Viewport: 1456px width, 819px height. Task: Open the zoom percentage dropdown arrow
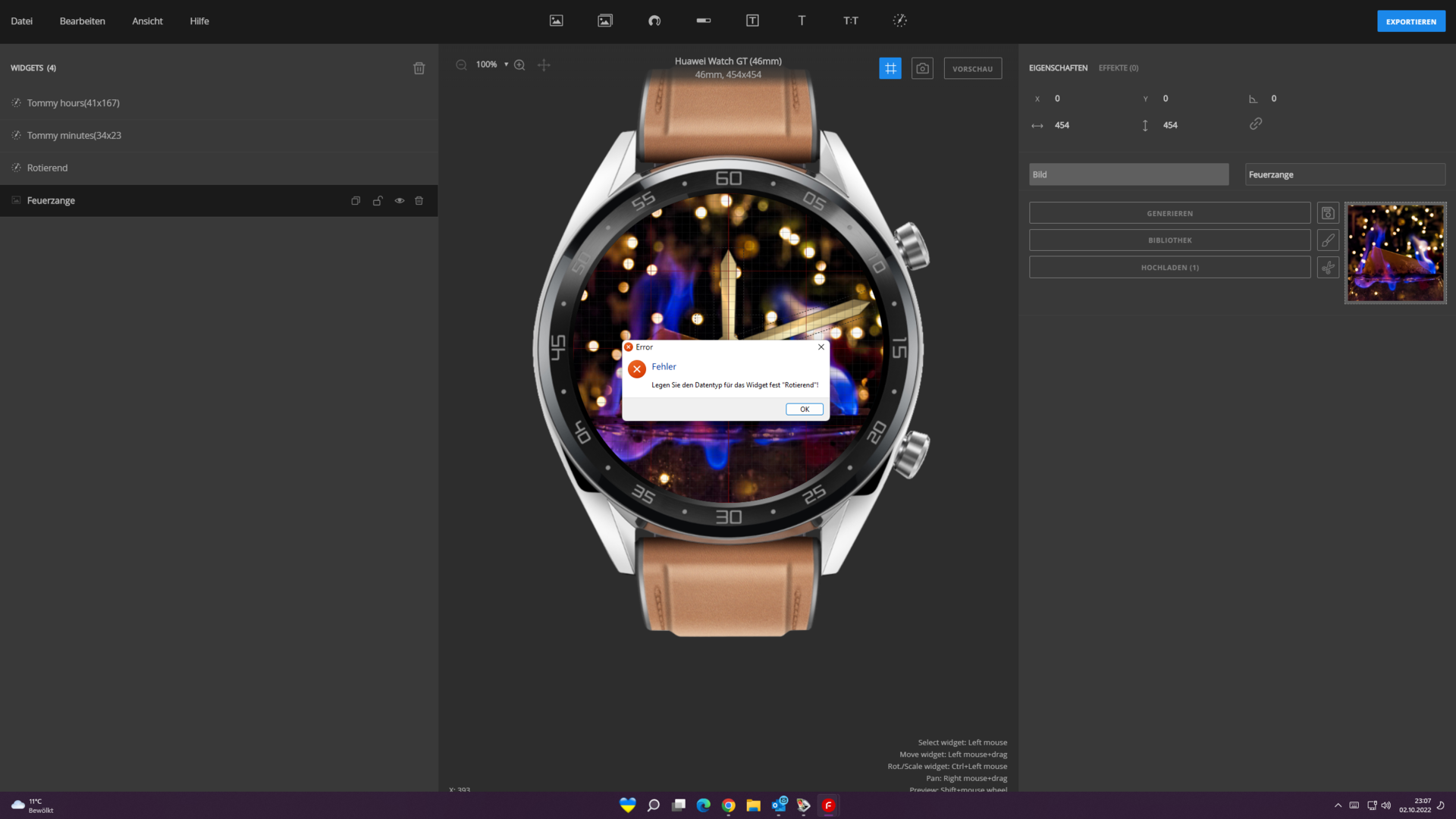[x=506, y=64]
